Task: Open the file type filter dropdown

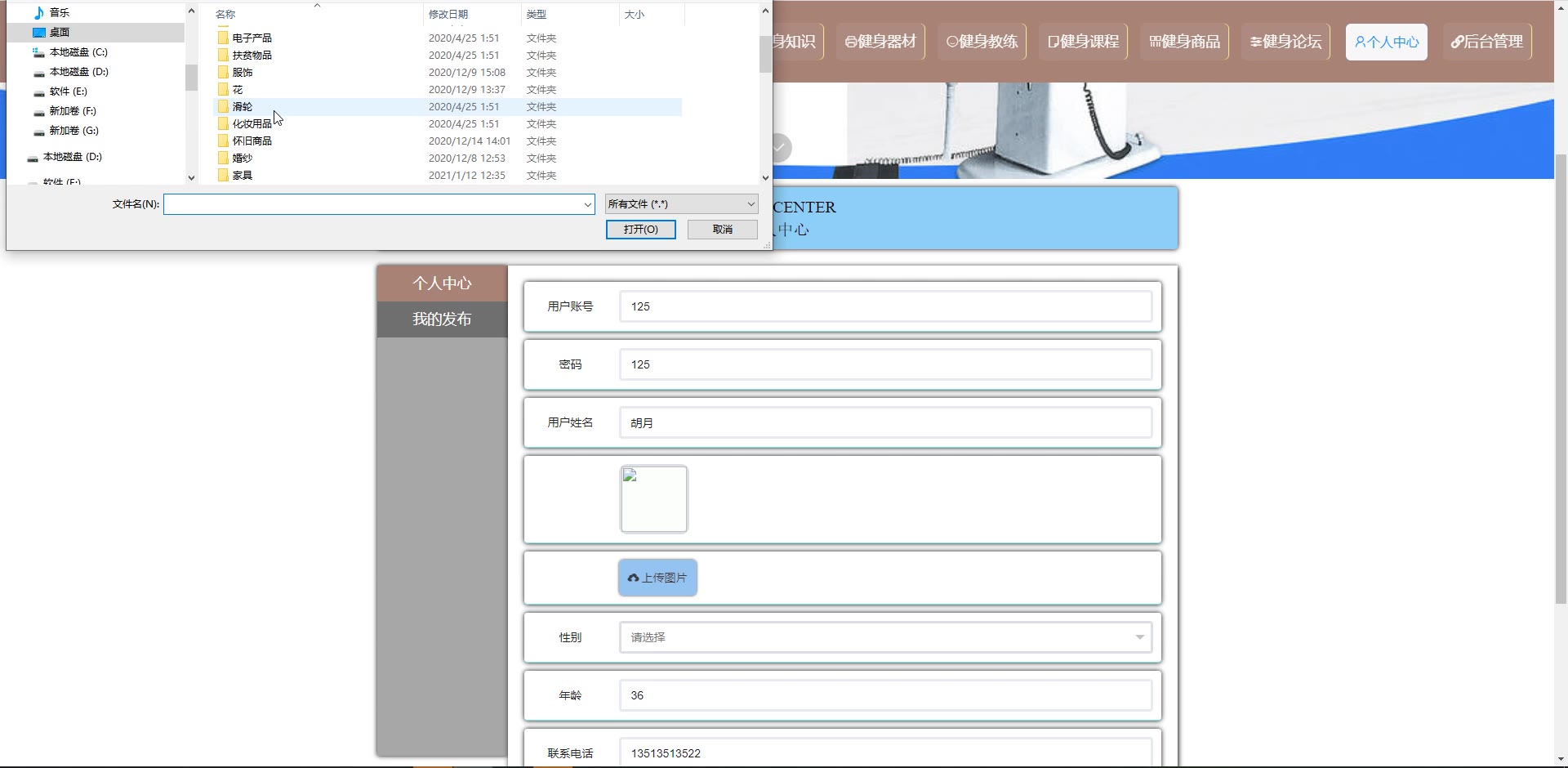Action: [681, 204]
